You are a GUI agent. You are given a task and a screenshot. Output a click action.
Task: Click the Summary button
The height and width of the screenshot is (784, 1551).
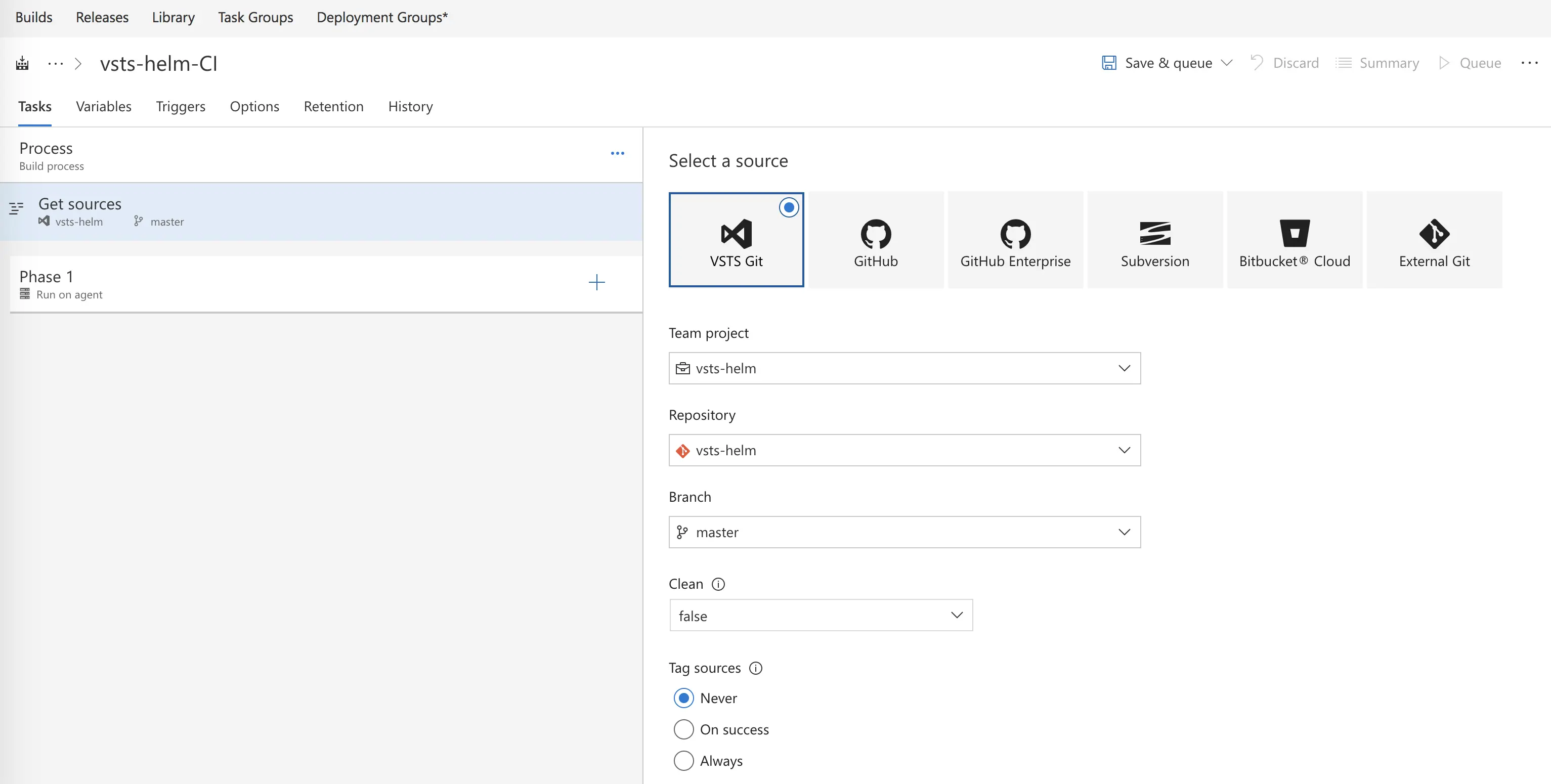(x=1377, y=63)
